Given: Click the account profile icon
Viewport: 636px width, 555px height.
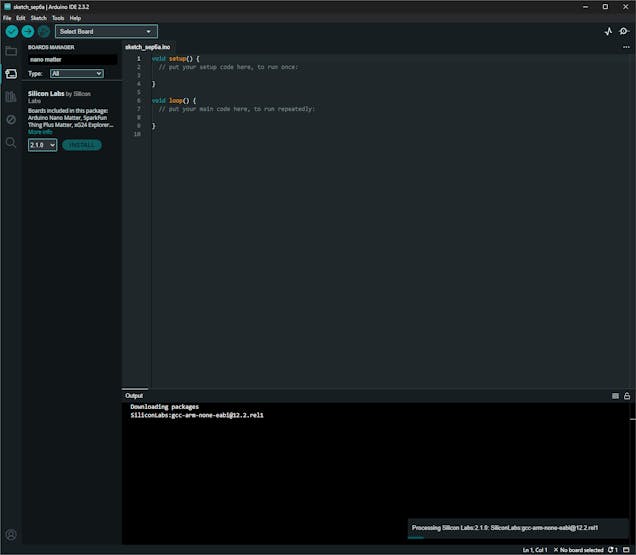Looking at the screenshot, I should coord(11,535).
